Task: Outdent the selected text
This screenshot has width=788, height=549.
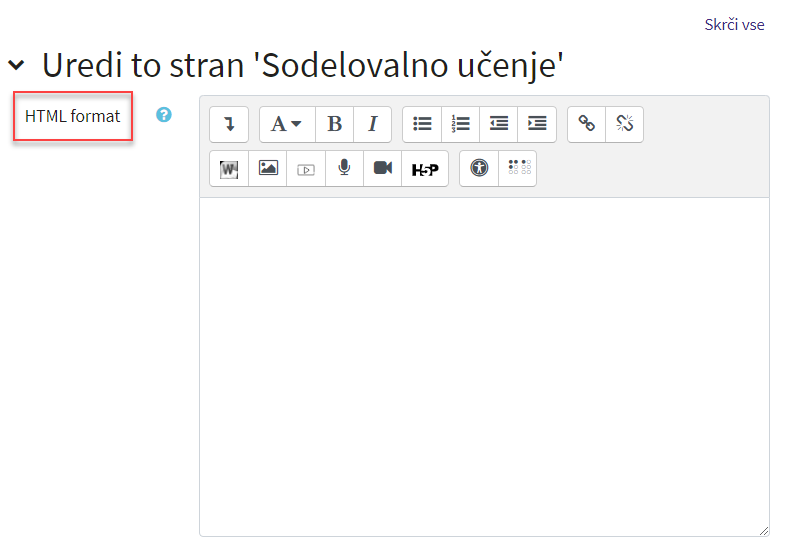Action: tap(498, 124)
